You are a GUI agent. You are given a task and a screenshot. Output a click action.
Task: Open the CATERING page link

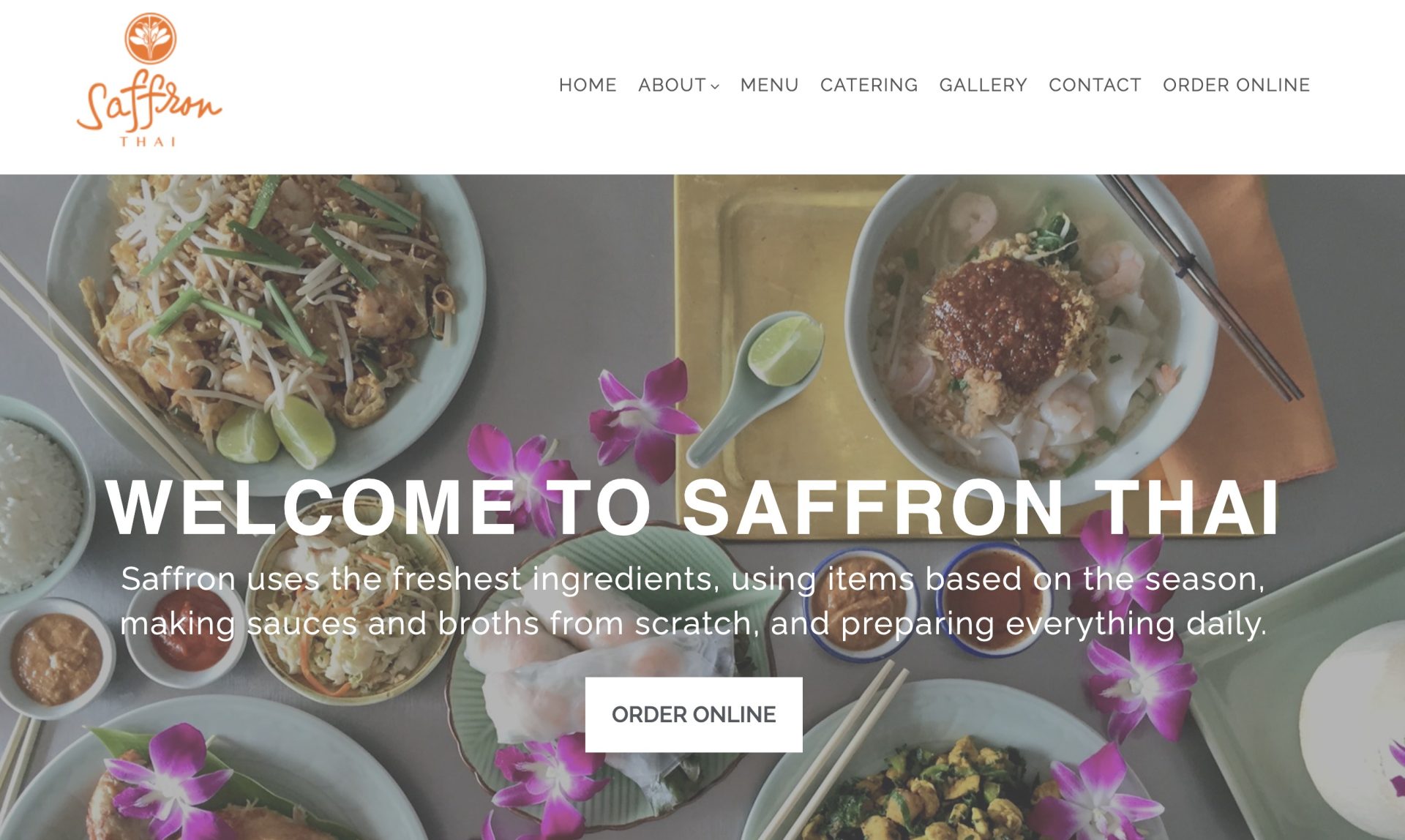(869, 85)
